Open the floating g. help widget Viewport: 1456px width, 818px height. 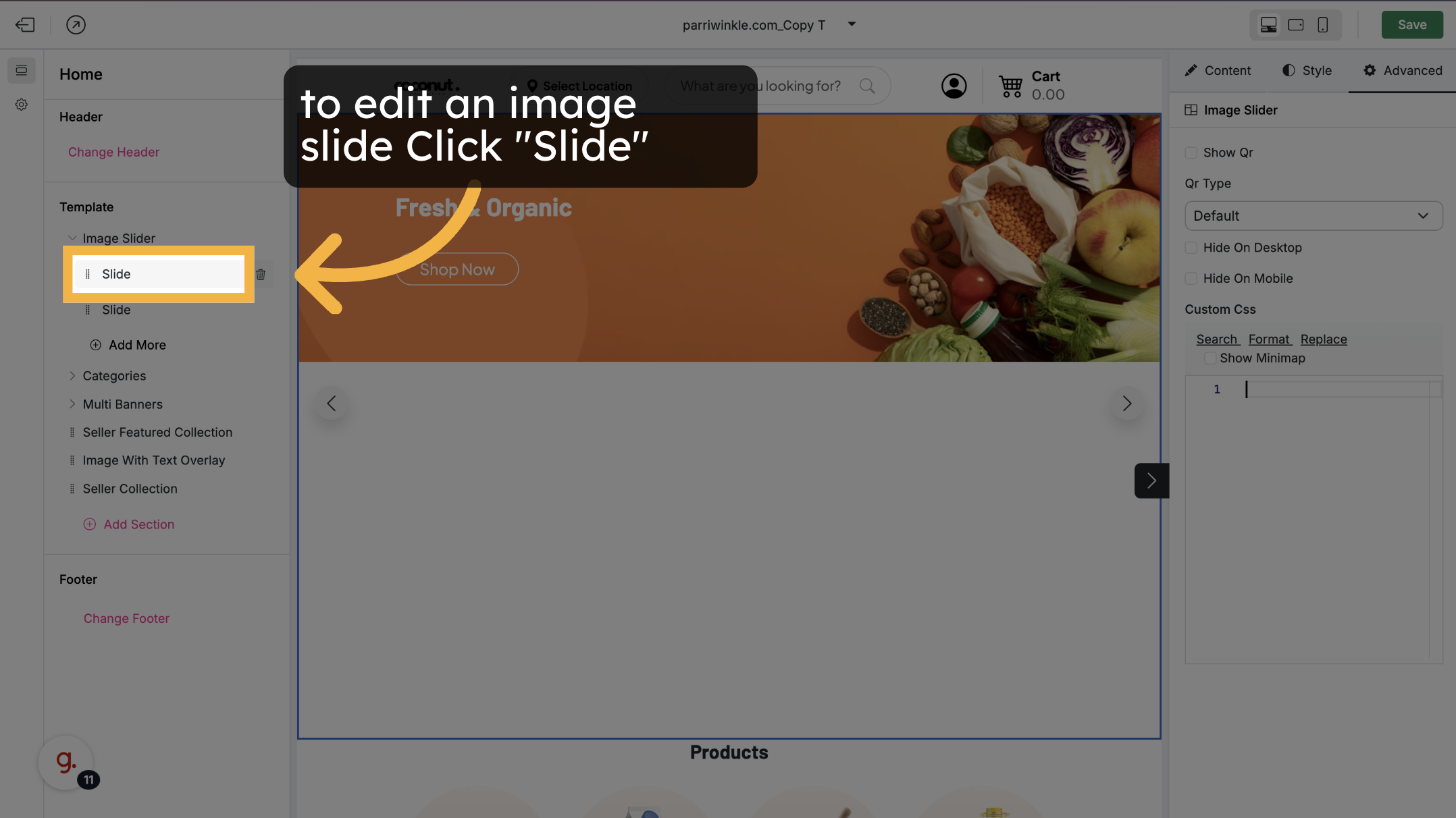coord(66,762)
